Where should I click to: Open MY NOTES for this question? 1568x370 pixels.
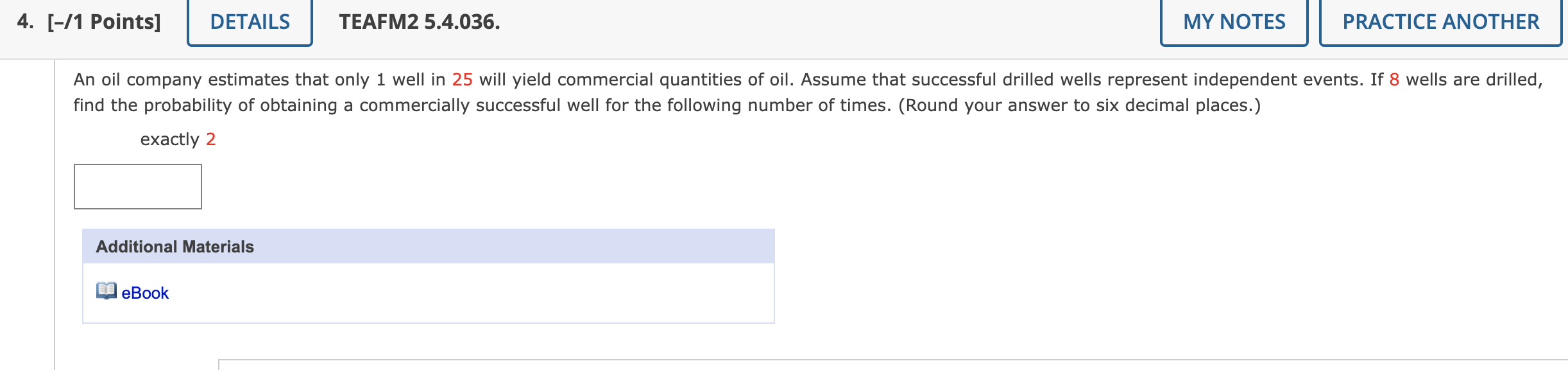(1234, 22)
